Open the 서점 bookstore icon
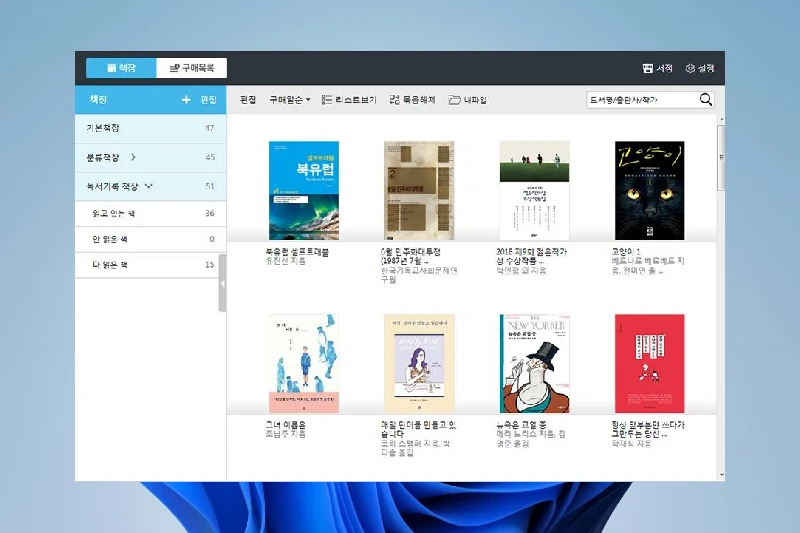This screenshot has height=533, width=800. (x=657, y=68)
